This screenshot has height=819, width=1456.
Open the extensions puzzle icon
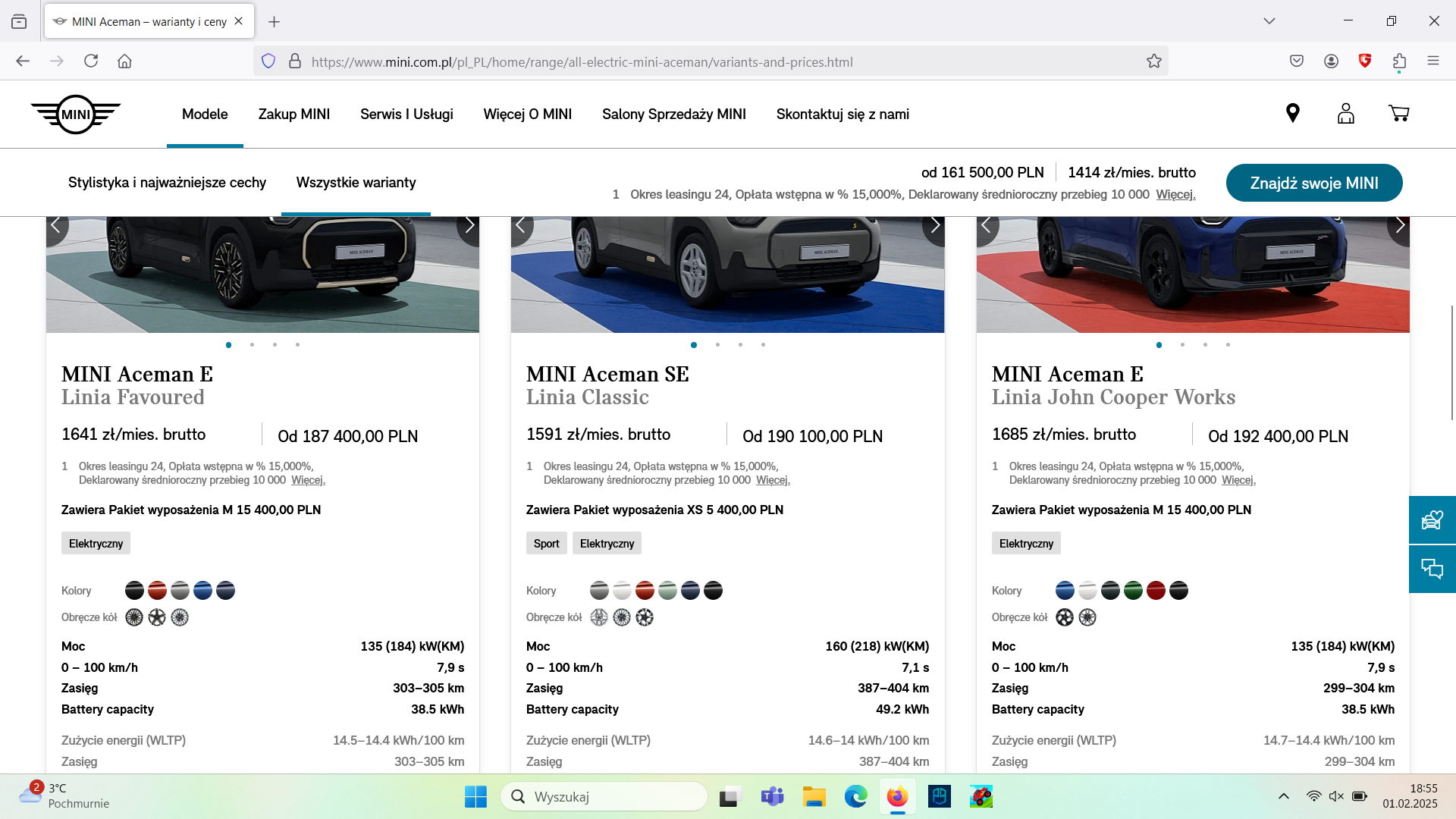click(1399, 61)
